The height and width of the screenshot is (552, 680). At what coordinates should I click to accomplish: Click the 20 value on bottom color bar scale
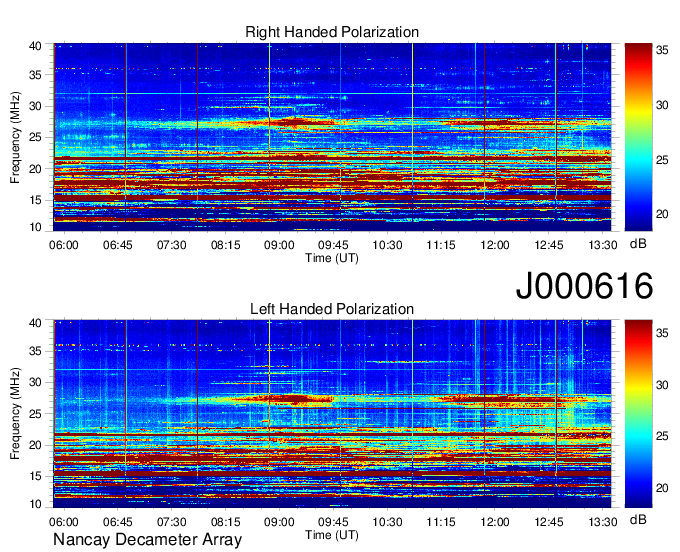(662, 488)
